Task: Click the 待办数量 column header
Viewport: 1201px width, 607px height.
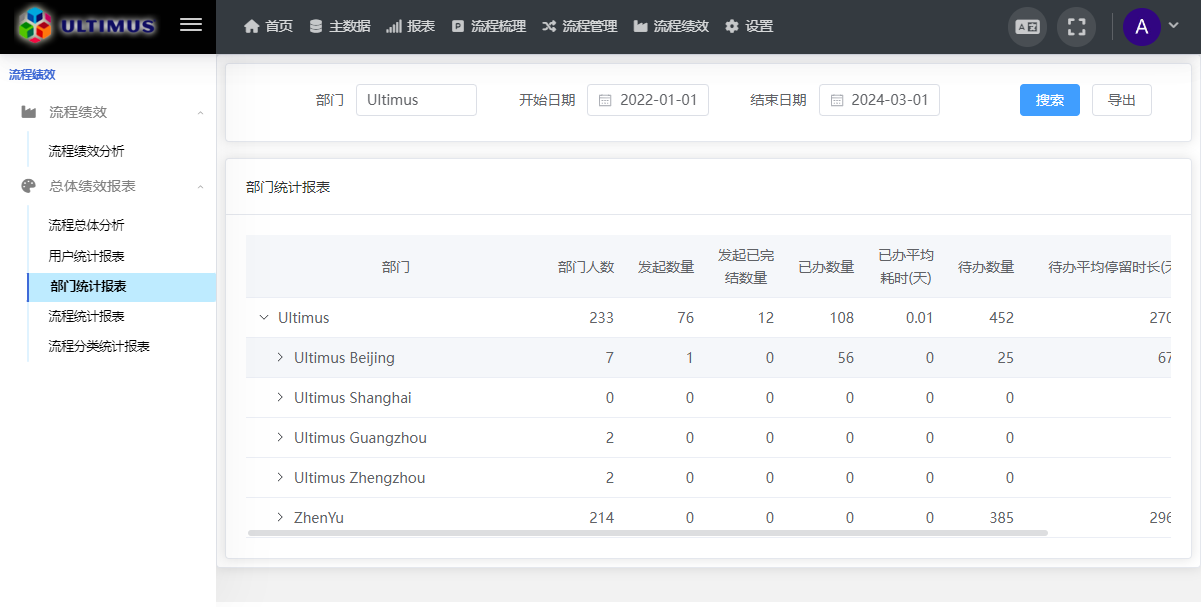Action: pyautogui.click(x=986, y=267)
